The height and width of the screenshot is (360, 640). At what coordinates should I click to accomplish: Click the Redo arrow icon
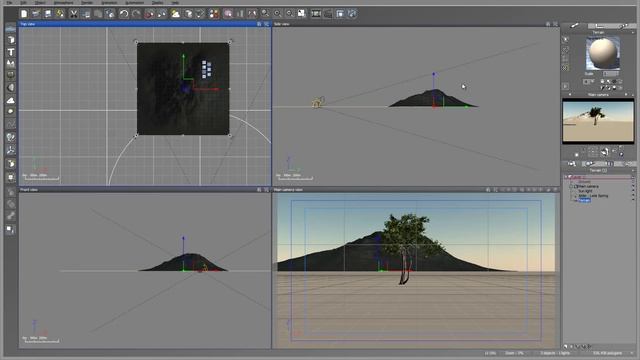point(136,14)
